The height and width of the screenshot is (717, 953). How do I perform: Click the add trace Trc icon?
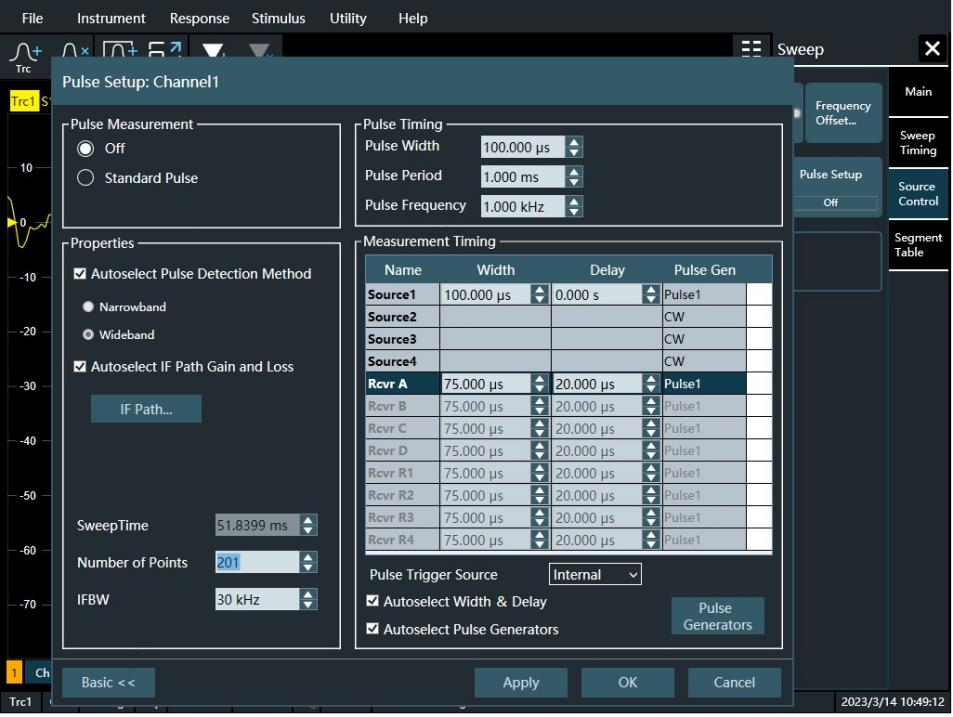24,56
